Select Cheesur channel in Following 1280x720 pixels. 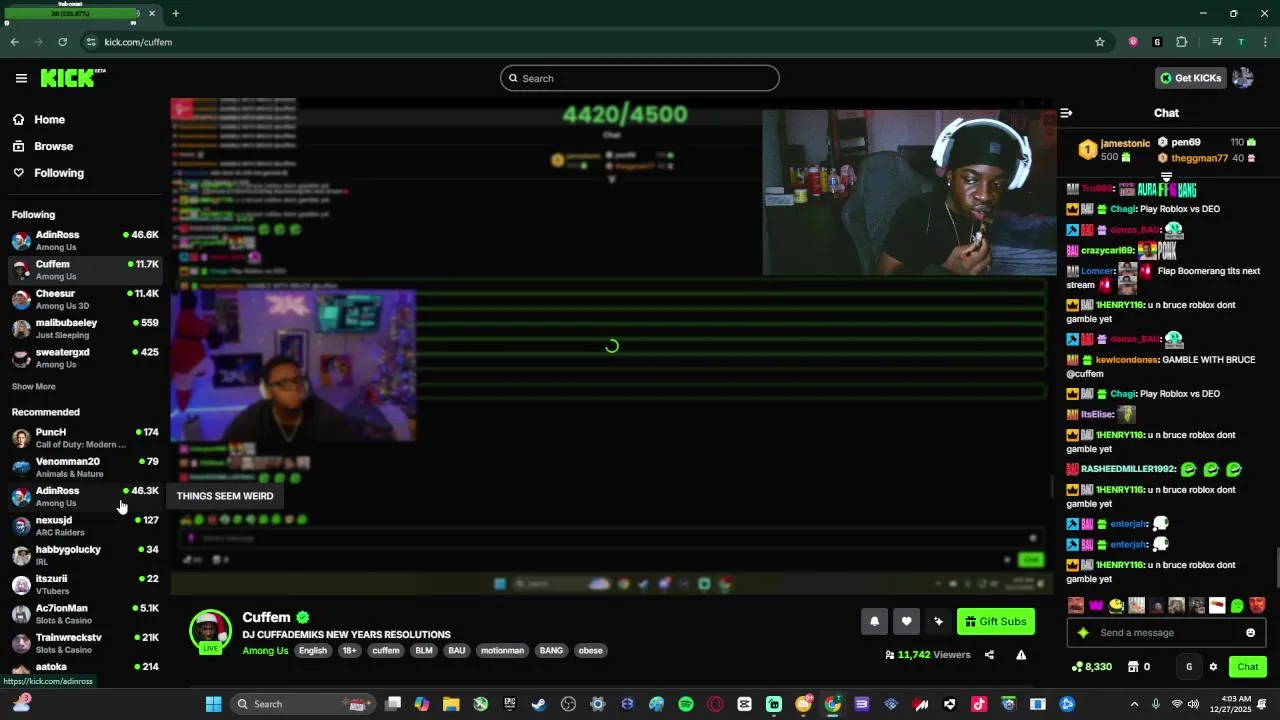[85, 299]
